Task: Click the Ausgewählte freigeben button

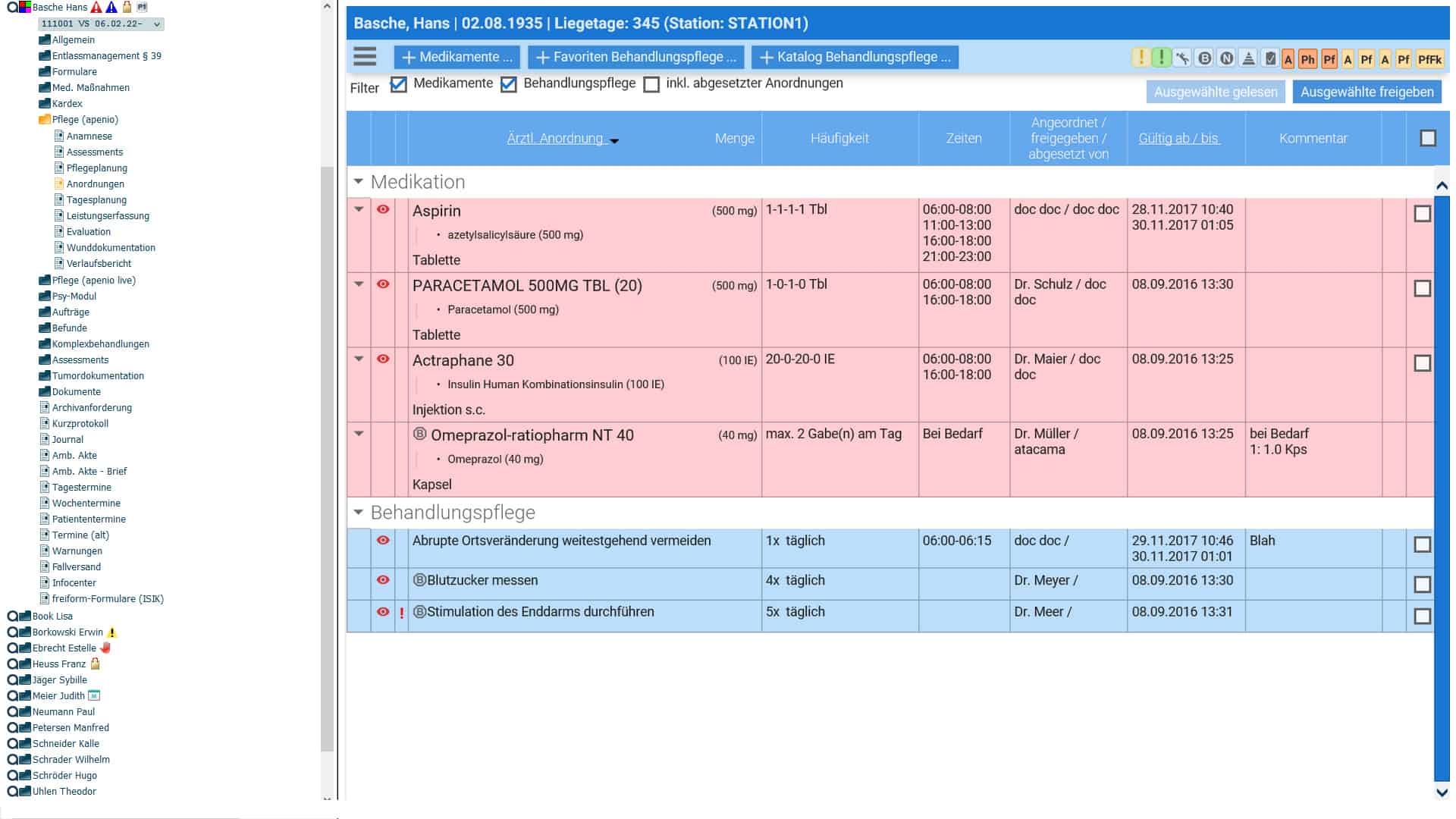Action: [1367, 92]
